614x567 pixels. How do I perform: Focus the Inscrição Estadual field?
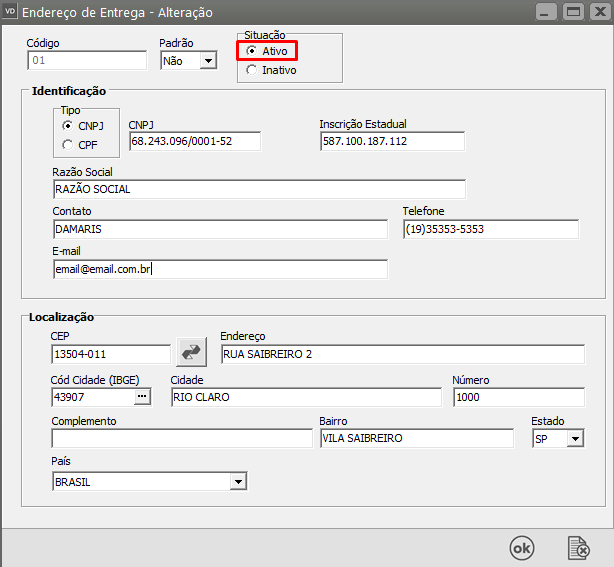[x=391, y=142]
